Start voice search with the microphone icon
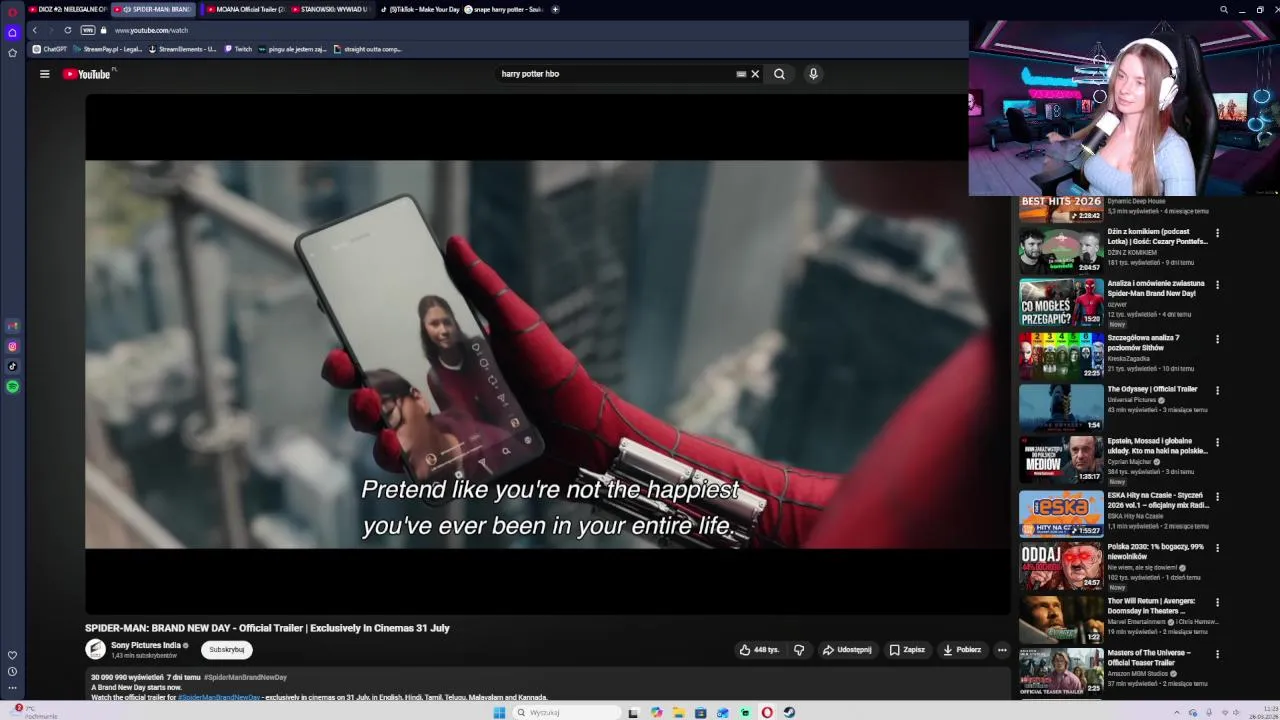The height and width of the screenshot is (720, 1280). 813,74
